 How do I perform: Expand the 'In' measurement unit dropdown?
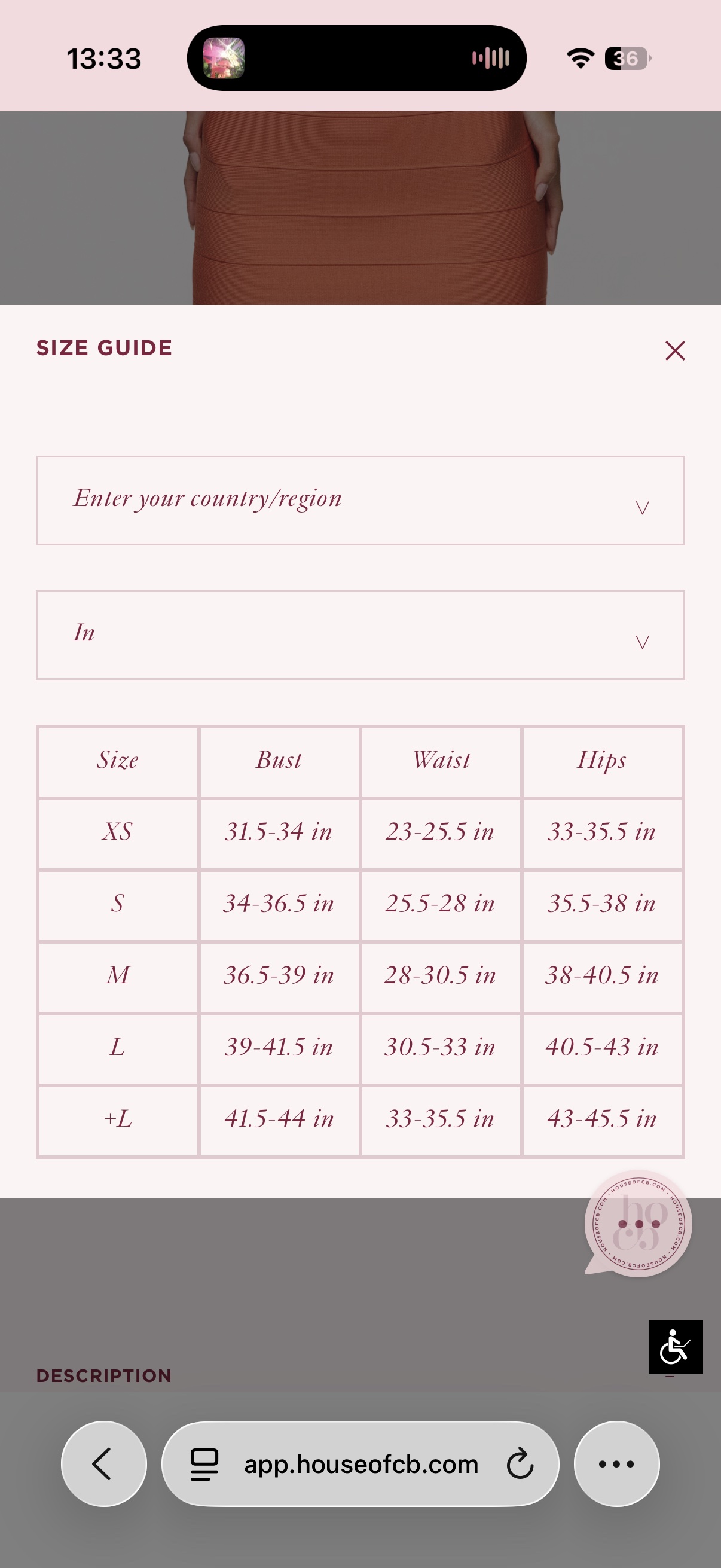(x=360, y=635)
